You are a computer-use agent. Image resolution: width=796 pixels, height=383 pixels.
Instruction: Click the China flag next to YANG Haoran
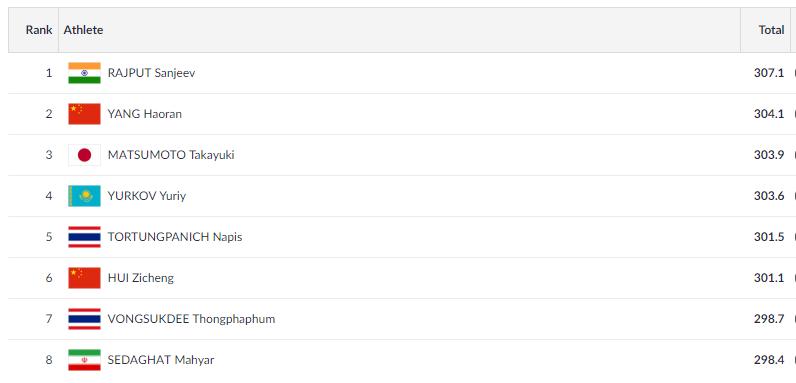84,114
